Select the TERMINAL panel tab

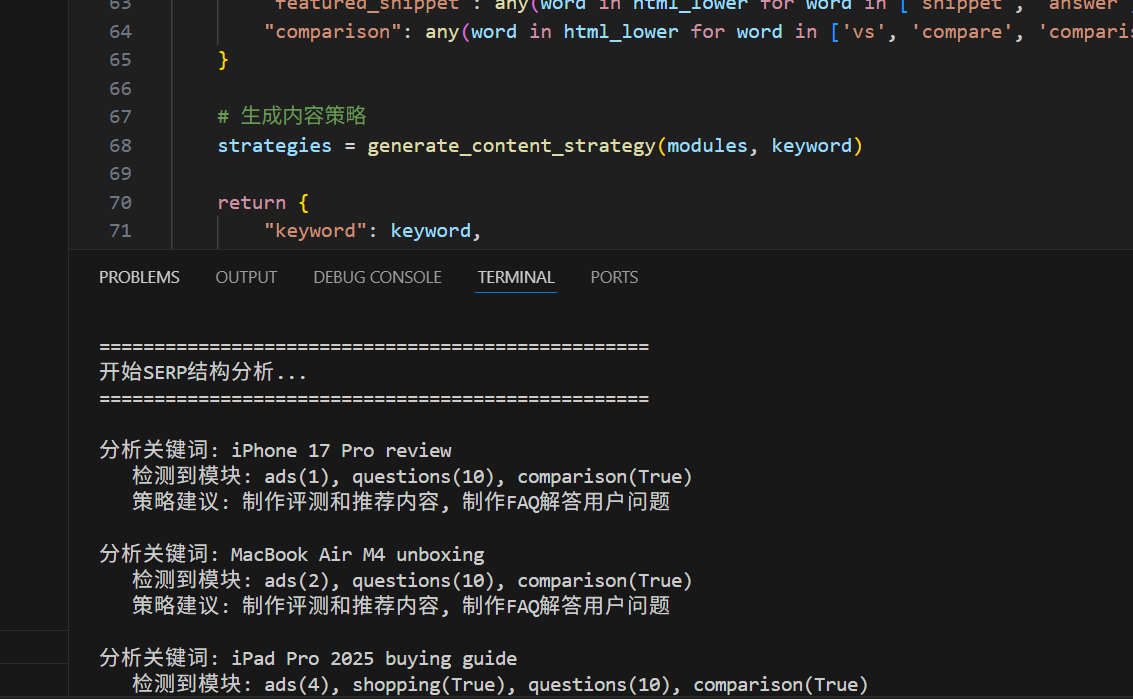pyautogui.click(x=516, y=277)
